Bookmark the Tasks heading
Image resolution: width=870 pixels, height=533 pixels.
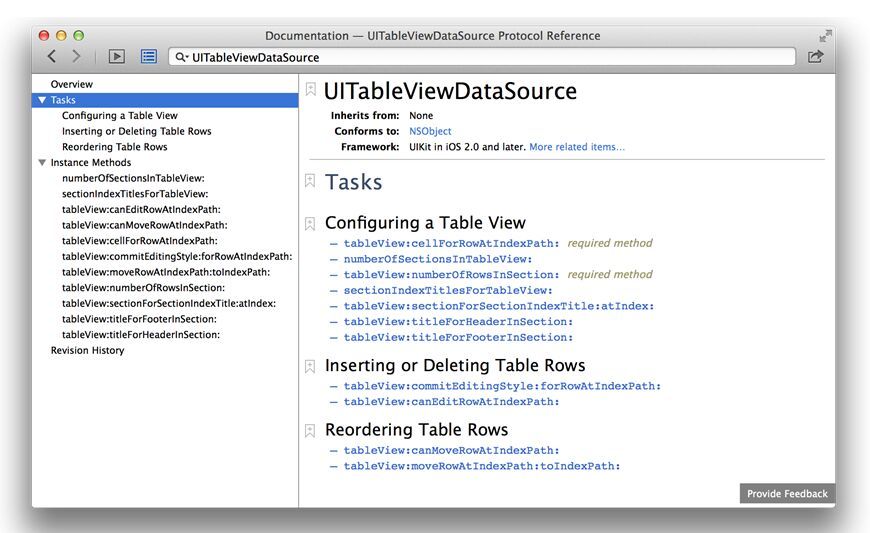point(310,181)
